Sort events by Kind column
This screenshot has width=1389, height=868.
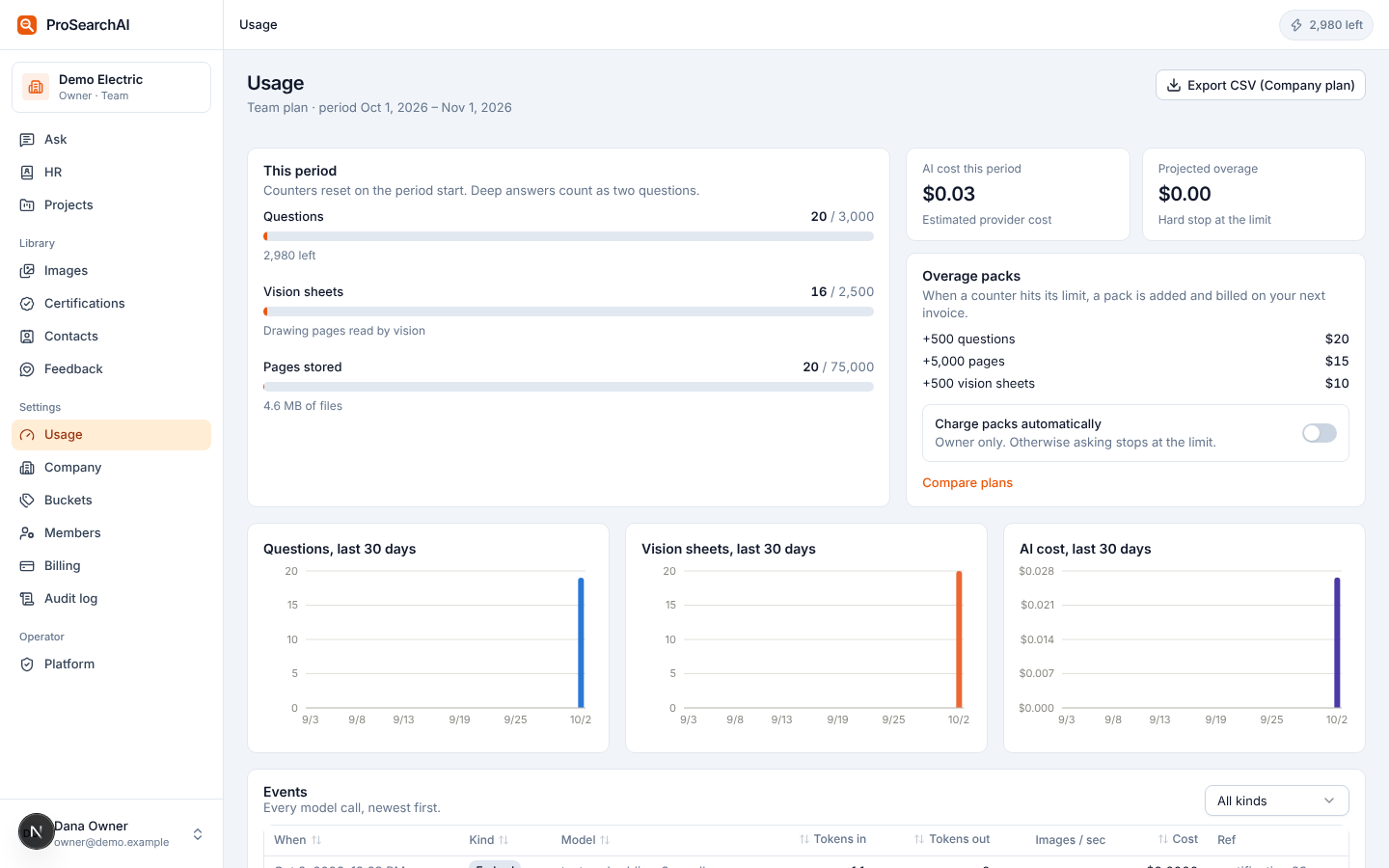(489, 840)
